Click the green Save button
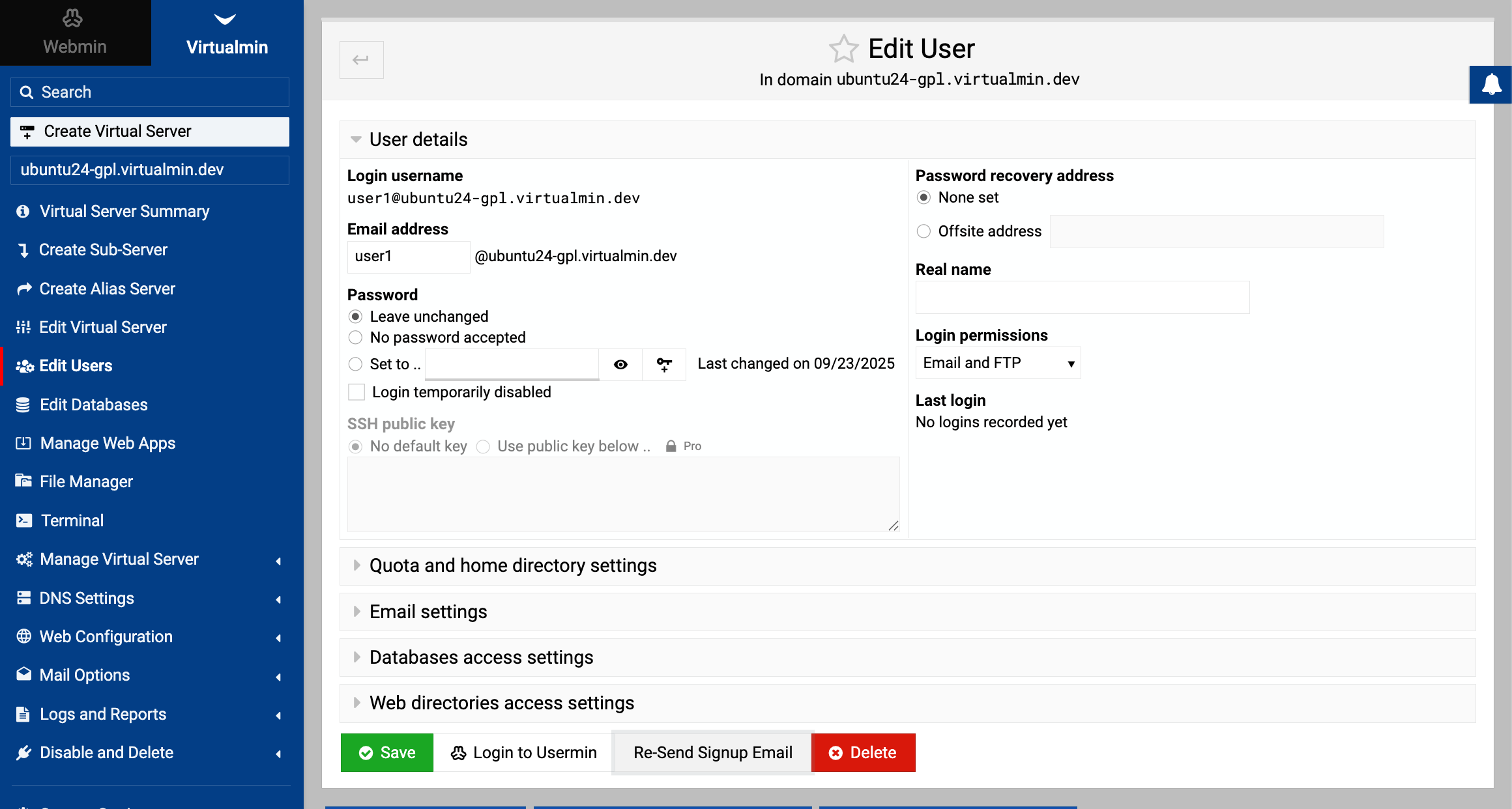 click(x=387, y=752)
